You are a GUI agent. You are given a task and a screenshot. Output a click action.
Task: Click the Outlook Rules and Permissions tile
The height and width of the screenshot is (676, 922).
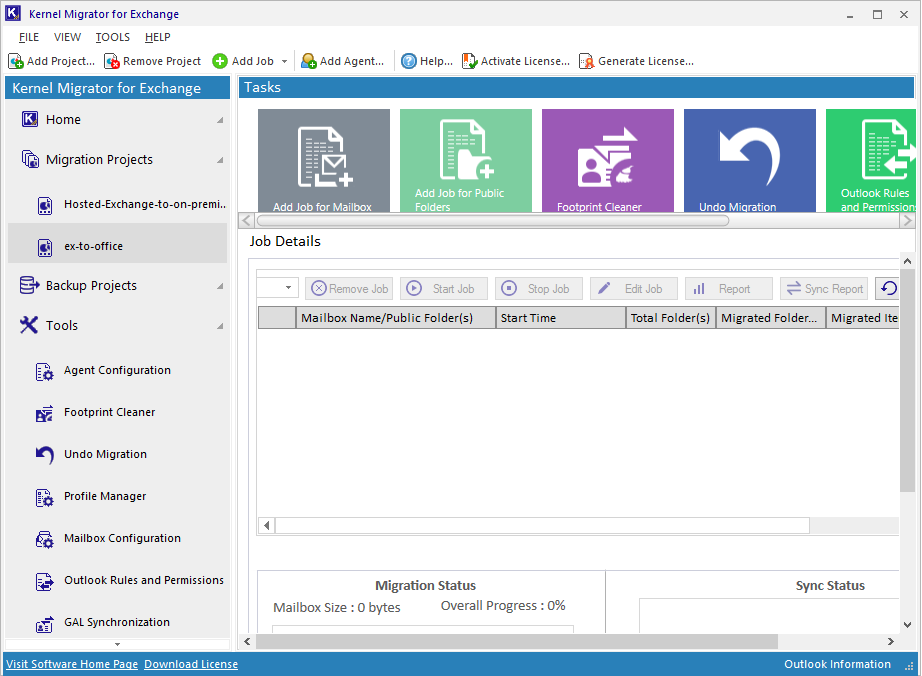(x=871, y=160)
